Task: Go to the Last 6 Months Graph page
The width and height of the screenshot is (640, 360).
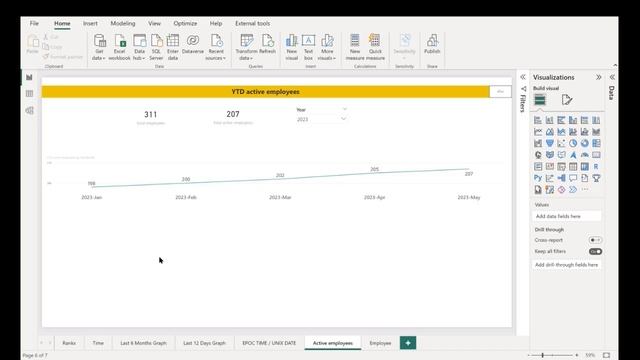Action: 143,343
